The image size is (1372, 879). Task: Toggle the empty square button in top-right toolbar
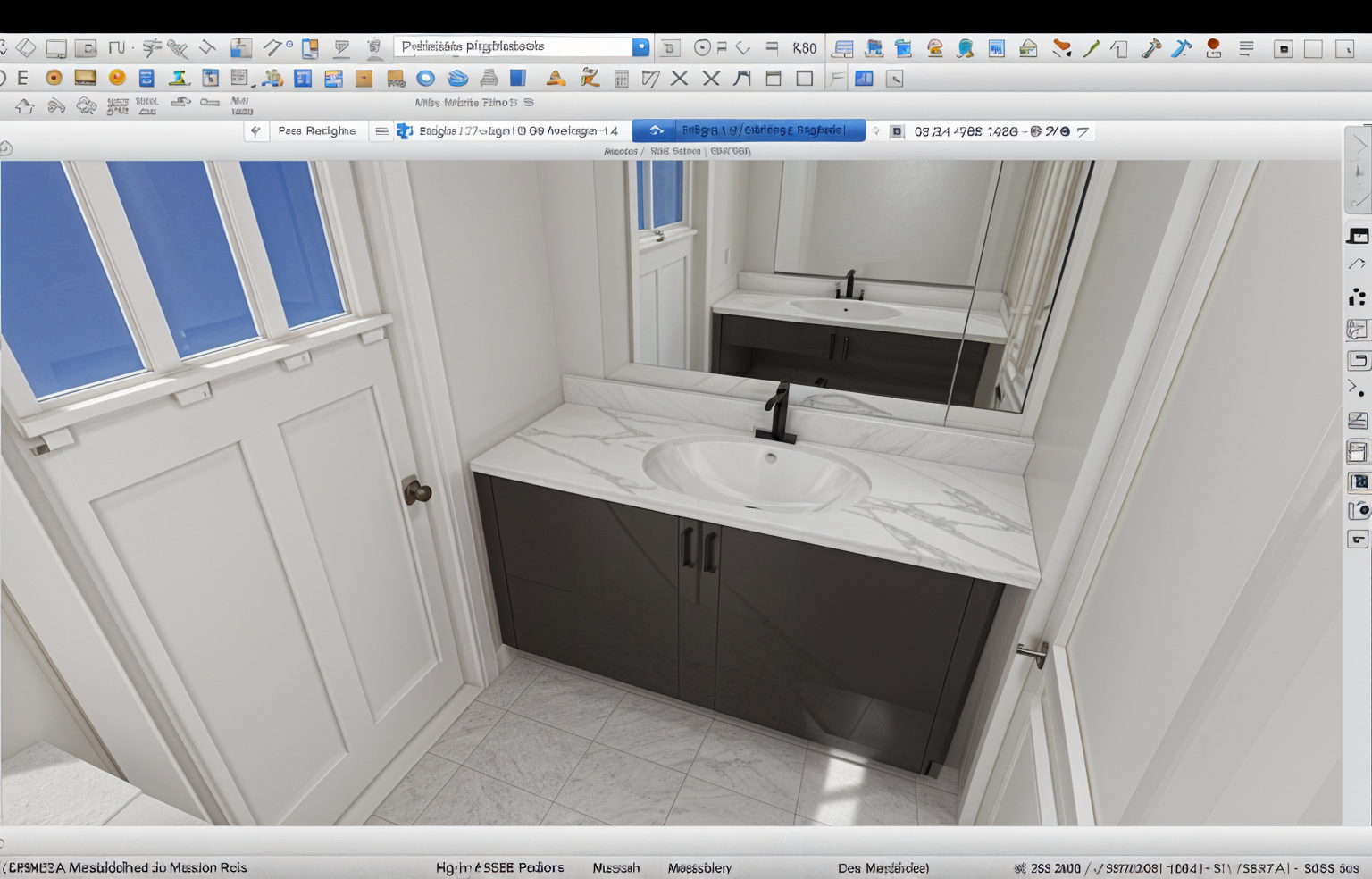pos(1313,49)
